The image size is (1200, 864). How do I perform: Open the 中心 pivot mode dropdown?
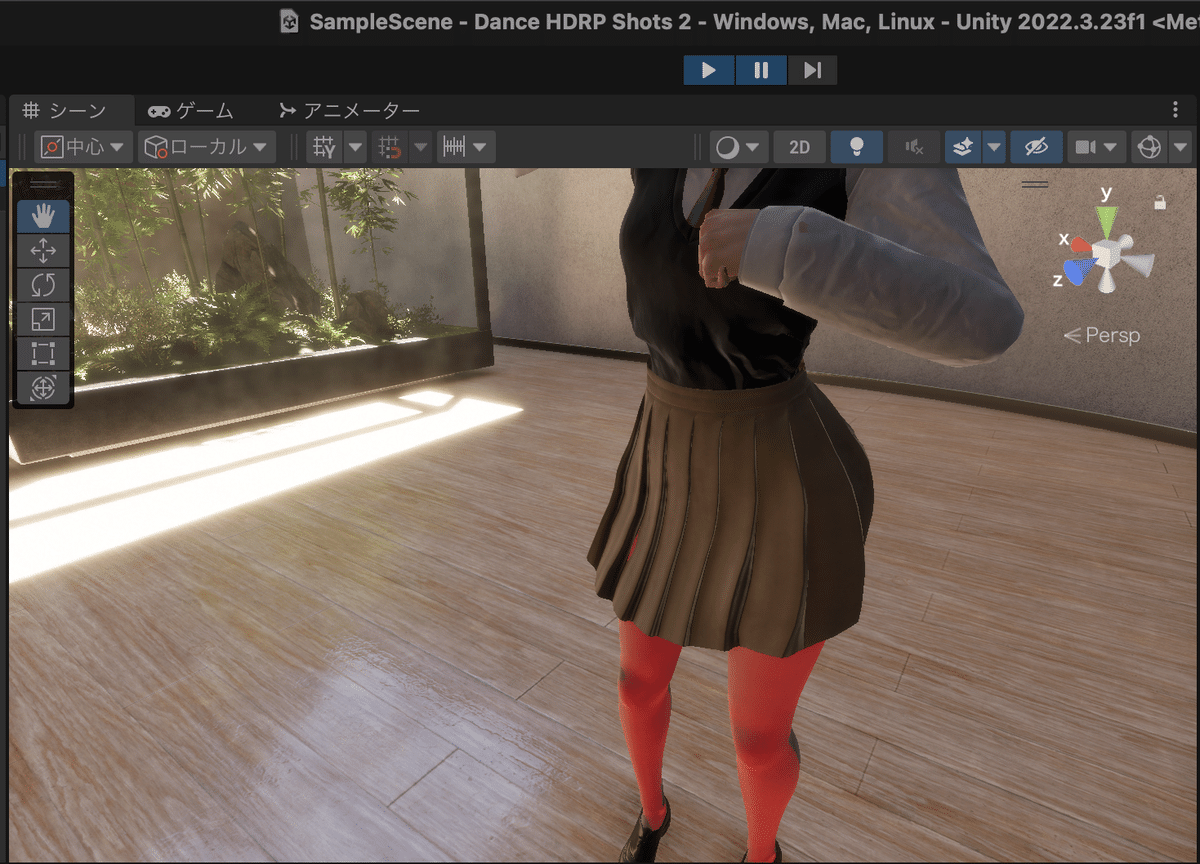[82, 146]
